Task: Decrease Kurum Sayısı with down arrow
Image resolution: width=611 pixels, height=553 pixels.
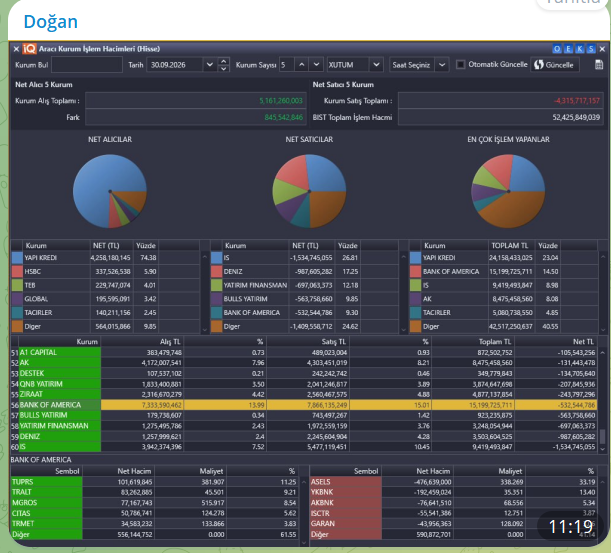Action: 316,65
